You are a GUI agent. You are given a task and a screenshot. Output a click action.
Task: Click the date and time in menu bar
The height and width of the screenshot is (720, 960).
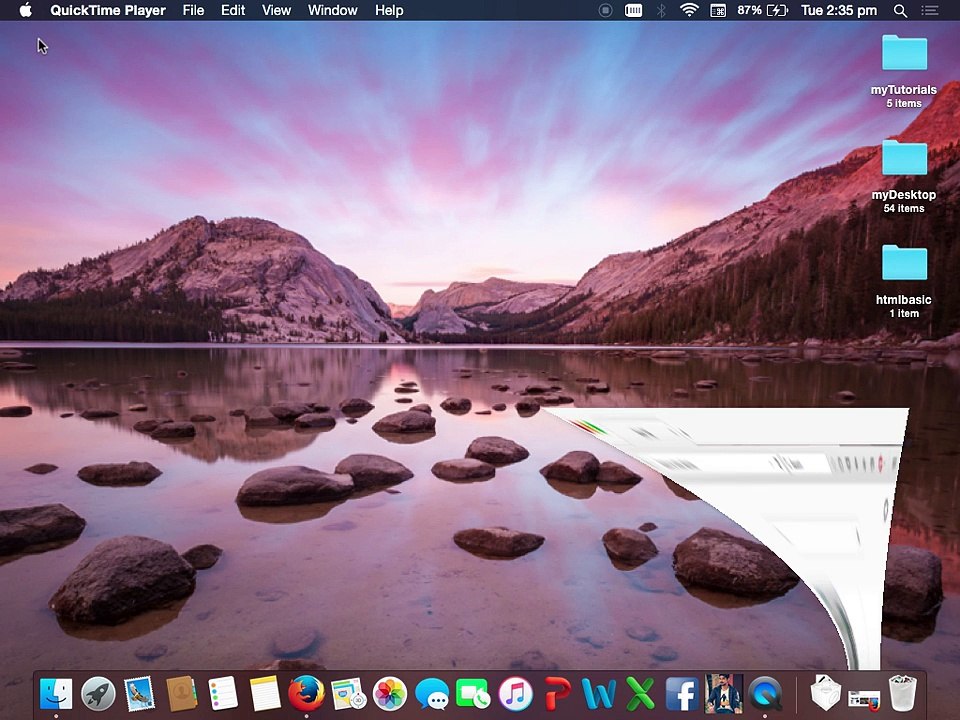point(838,10)
